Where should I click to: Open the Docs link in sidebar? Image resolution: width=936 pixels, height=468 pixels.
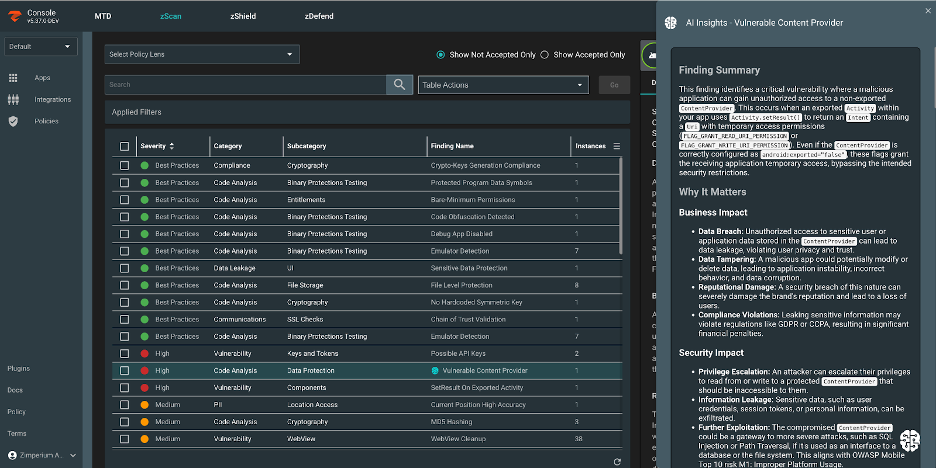click(x=15, y=390)
